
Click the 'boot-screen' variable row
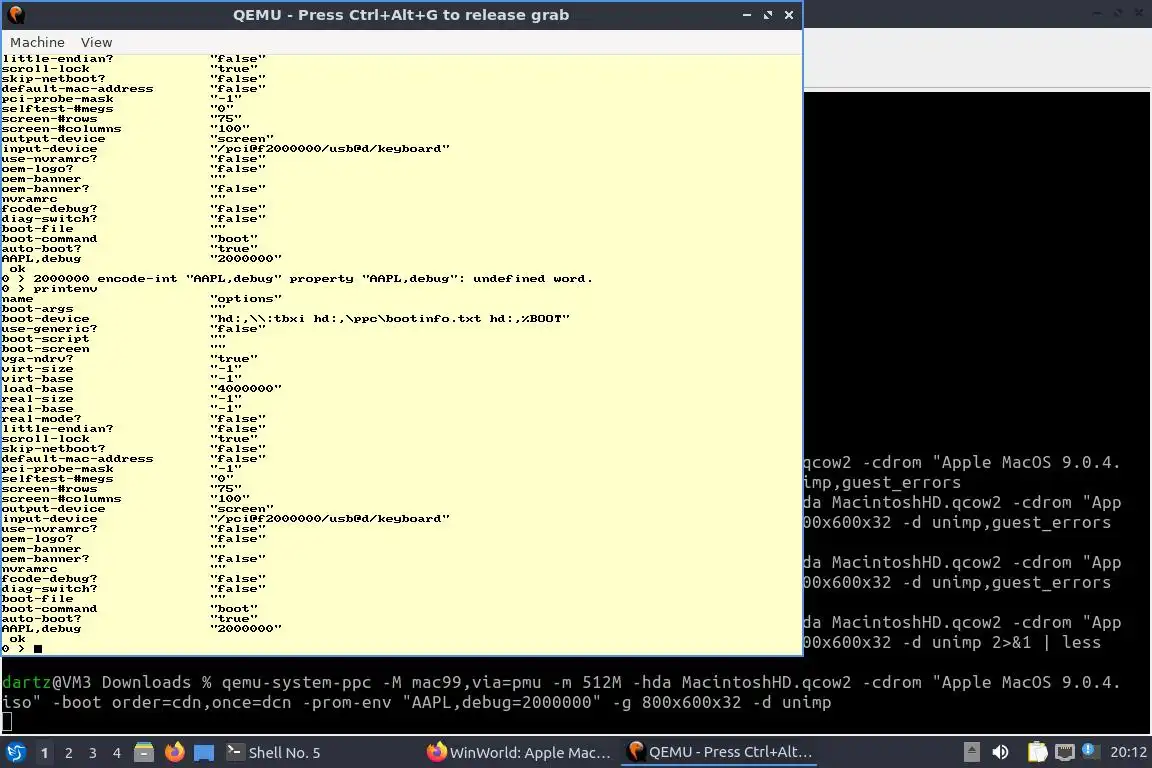point(114,349)
